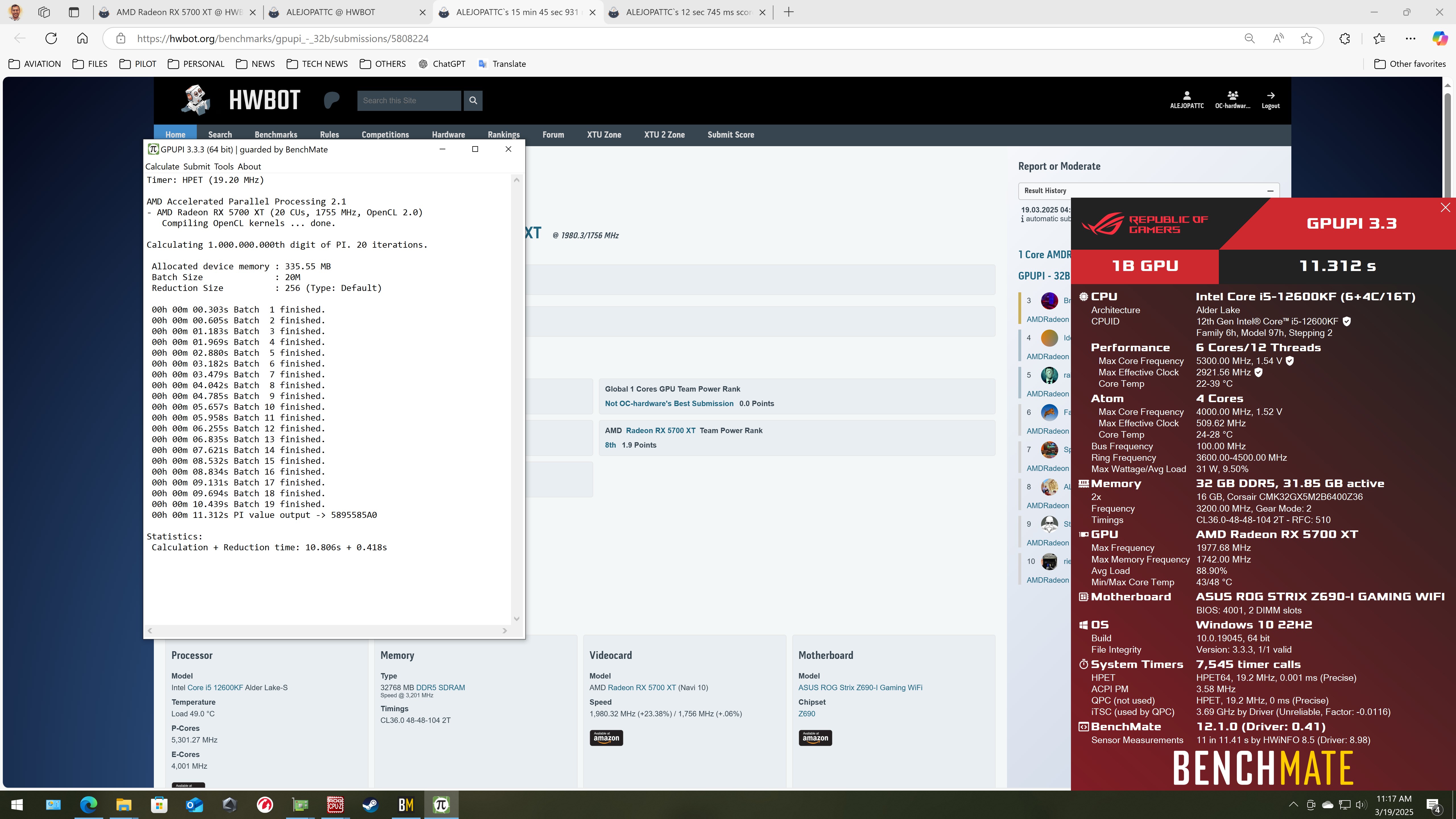
Task: Add this page to favorites
Action: coord(1306,38)
